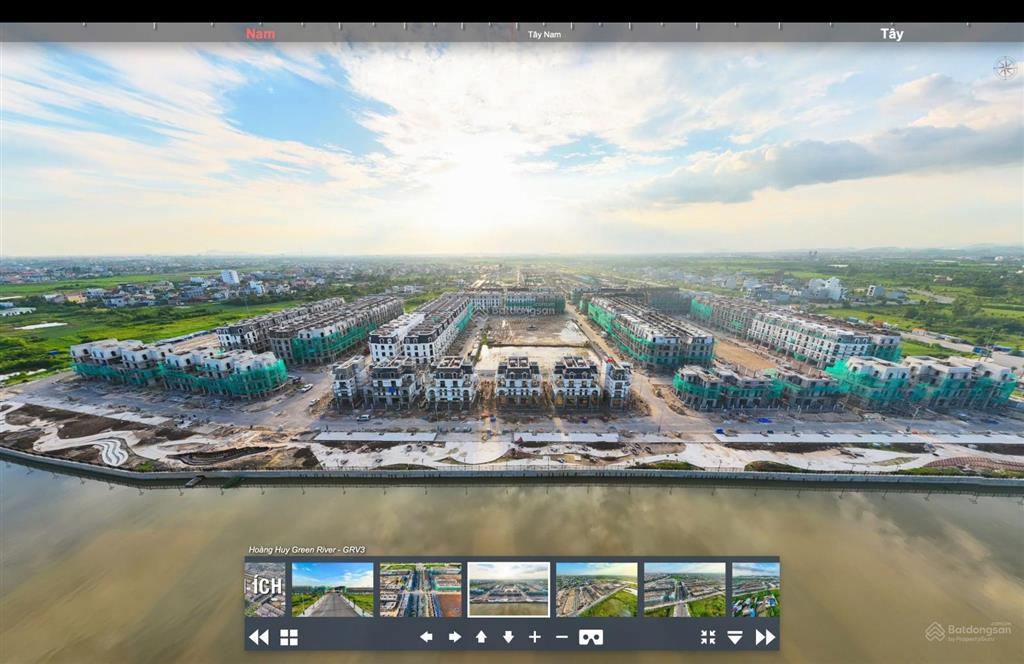Go to previous scene with rewind arrows

coord(258,637)
